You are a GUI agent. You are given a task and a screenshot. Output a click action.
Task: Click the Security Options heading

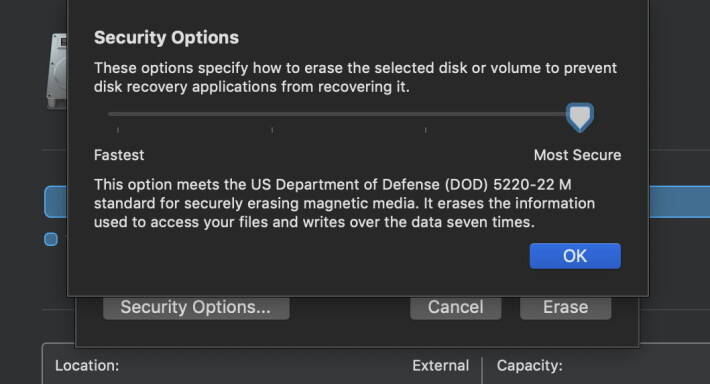tap(166, 38)
